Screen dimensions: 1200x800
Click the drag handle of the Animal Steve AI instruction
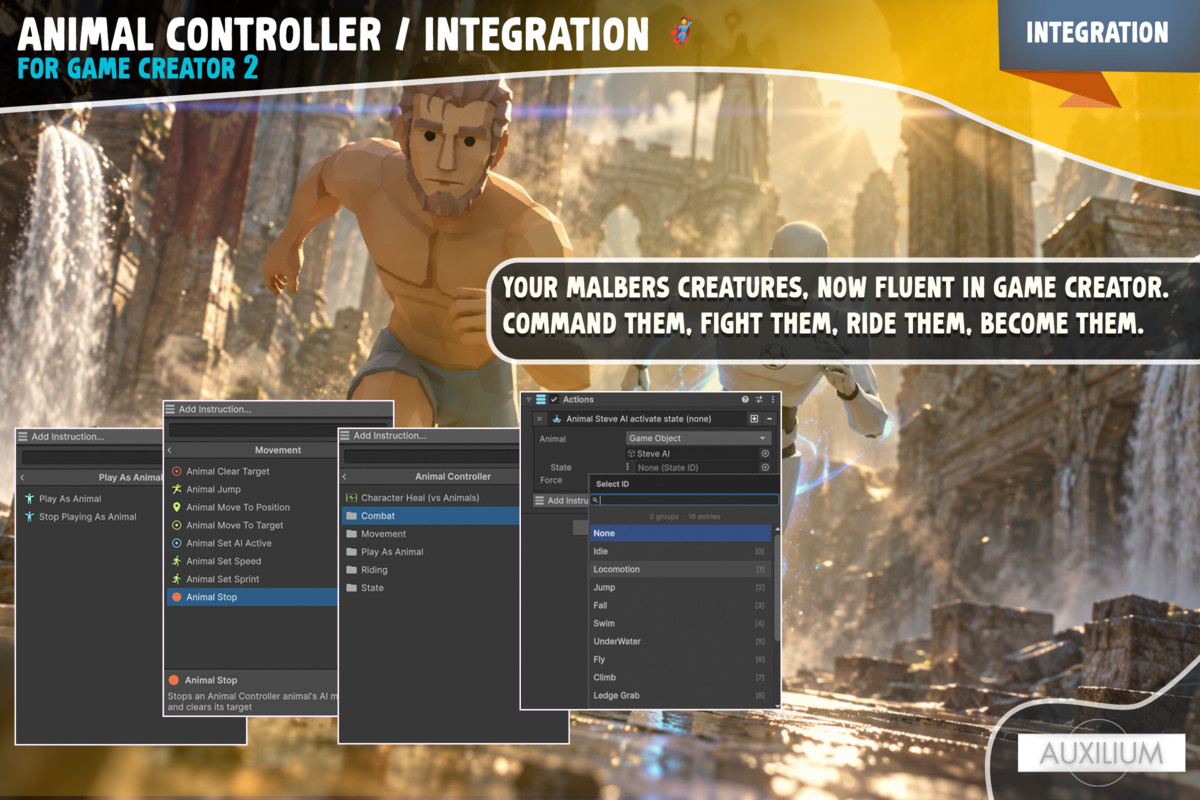click(x=540, y=419)
